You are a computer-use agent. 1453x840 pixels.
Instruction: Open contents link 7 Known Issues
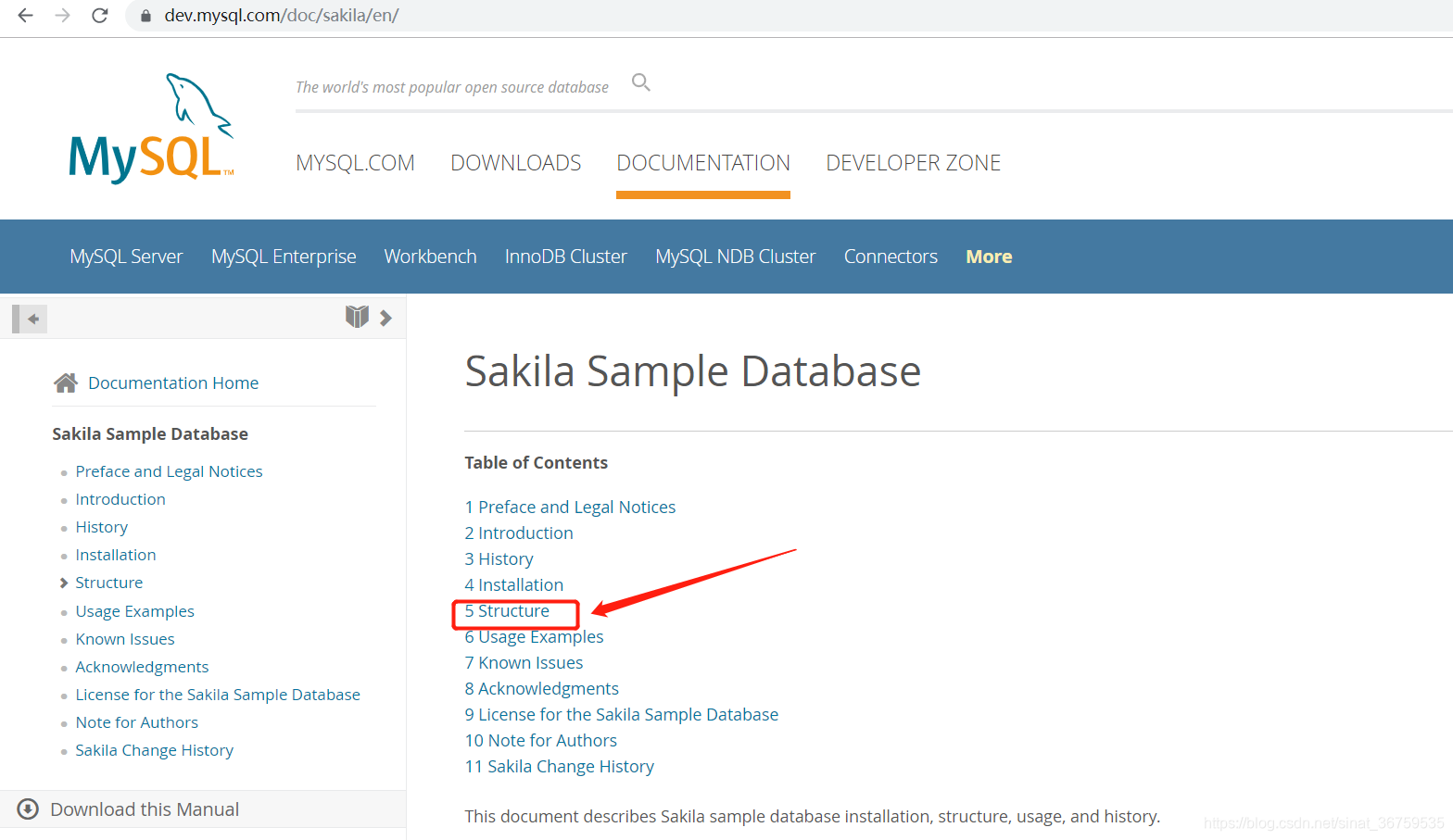(x=524, y=662)
